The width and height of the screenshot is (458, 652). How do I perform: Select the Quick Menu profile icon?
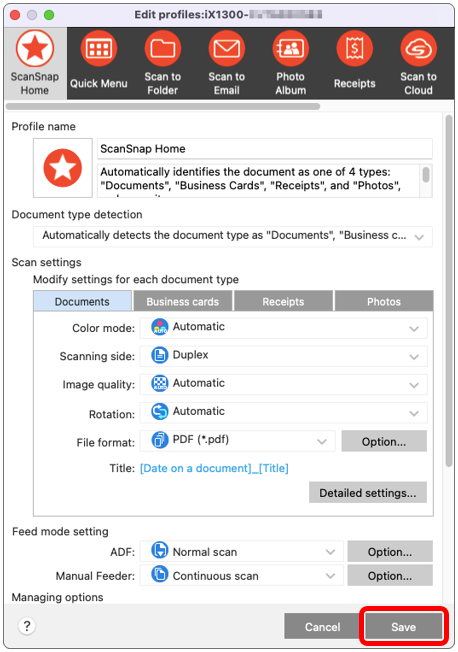coord(99,49)
